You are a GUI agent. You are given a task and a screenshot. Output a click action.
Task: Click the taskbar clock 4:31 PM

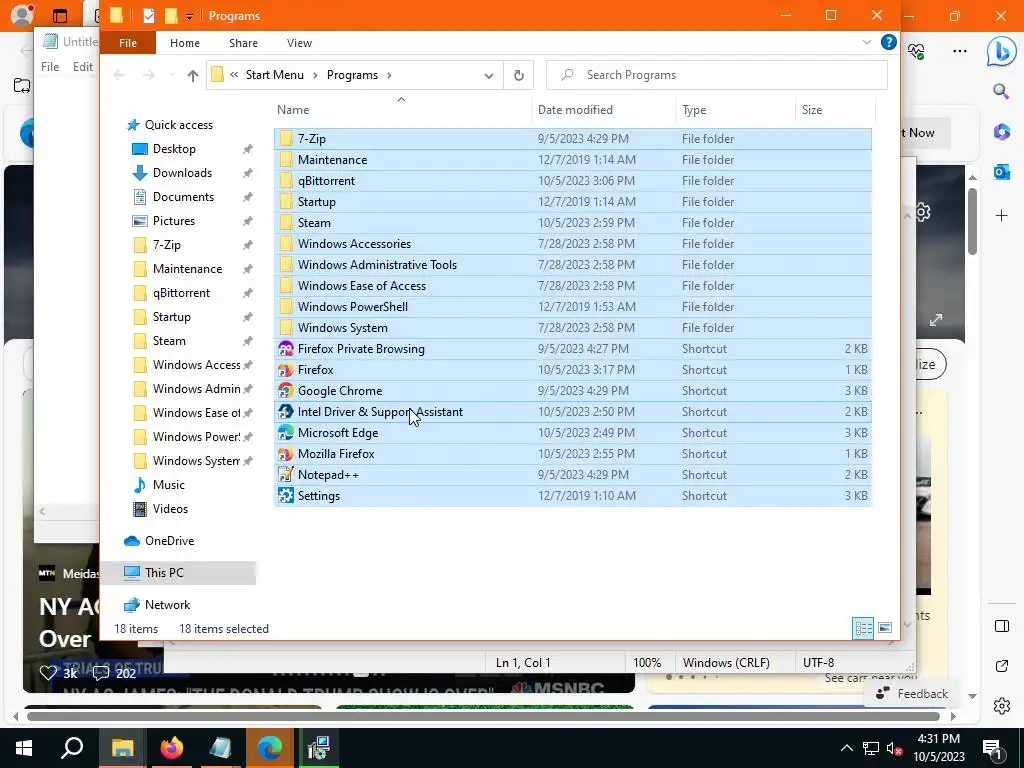click(x=938, y=739)
